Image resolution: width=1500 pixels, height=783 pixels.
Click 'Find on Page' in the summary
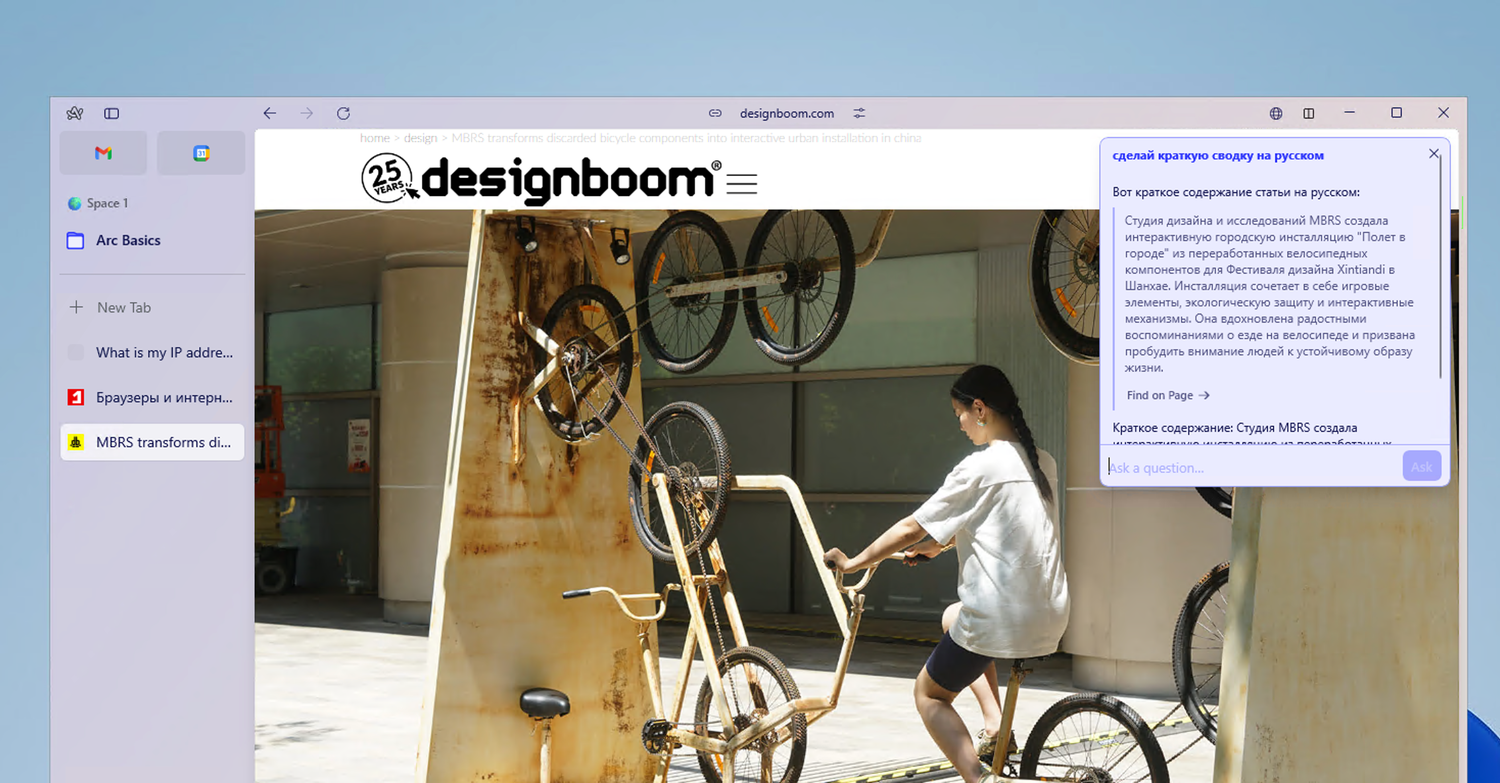(1168, 395)
